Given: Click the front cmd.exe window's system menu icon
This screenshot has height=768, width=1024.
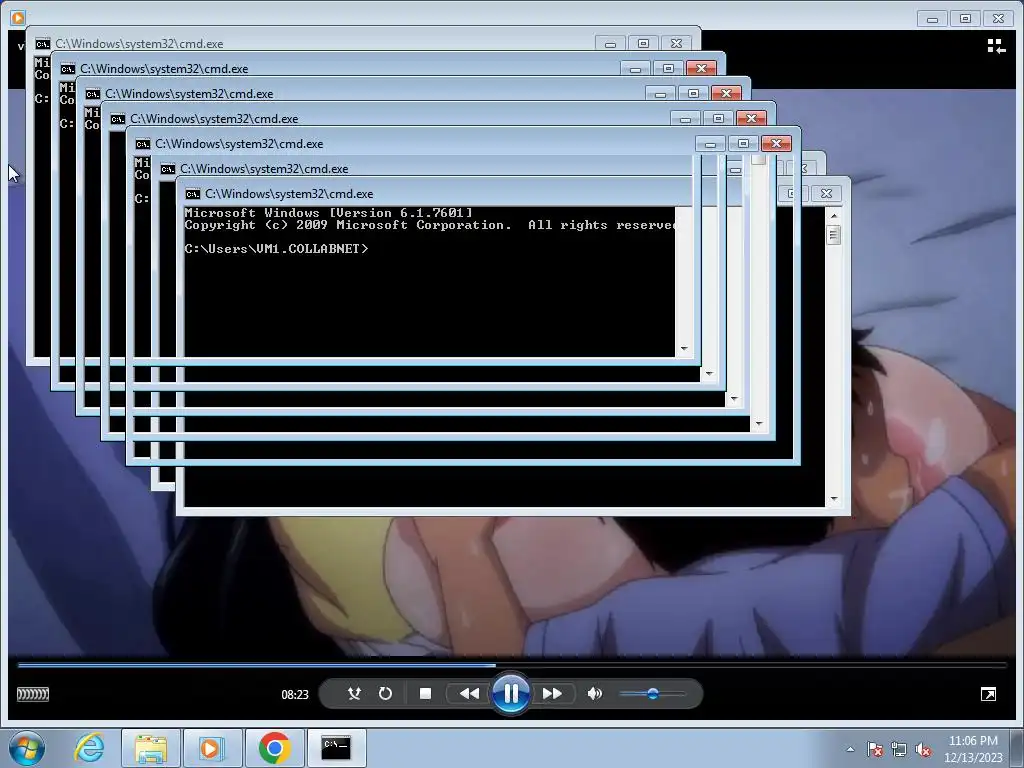Looking at the screenshot, I should [193, 194].
